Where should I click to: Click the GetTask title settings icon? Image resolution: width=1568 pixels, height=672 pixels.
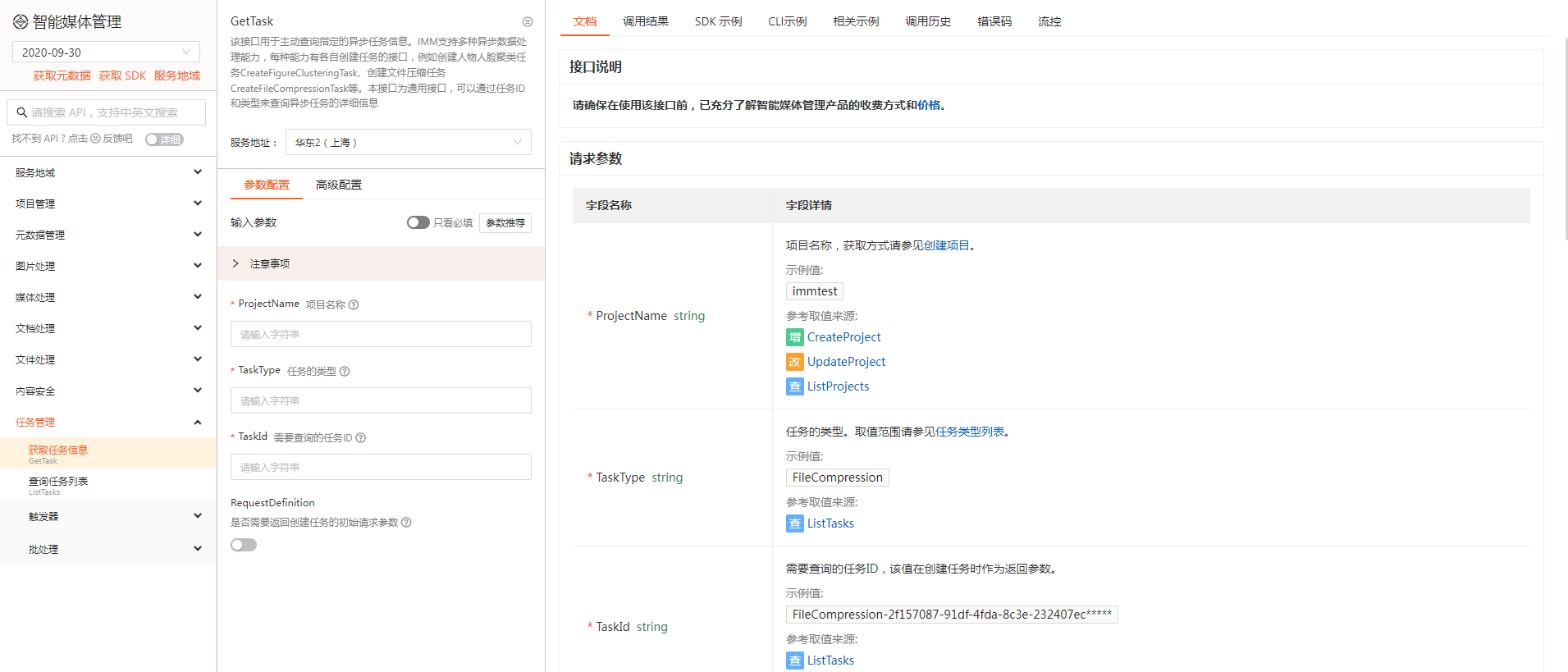click(x=528, y=22)
